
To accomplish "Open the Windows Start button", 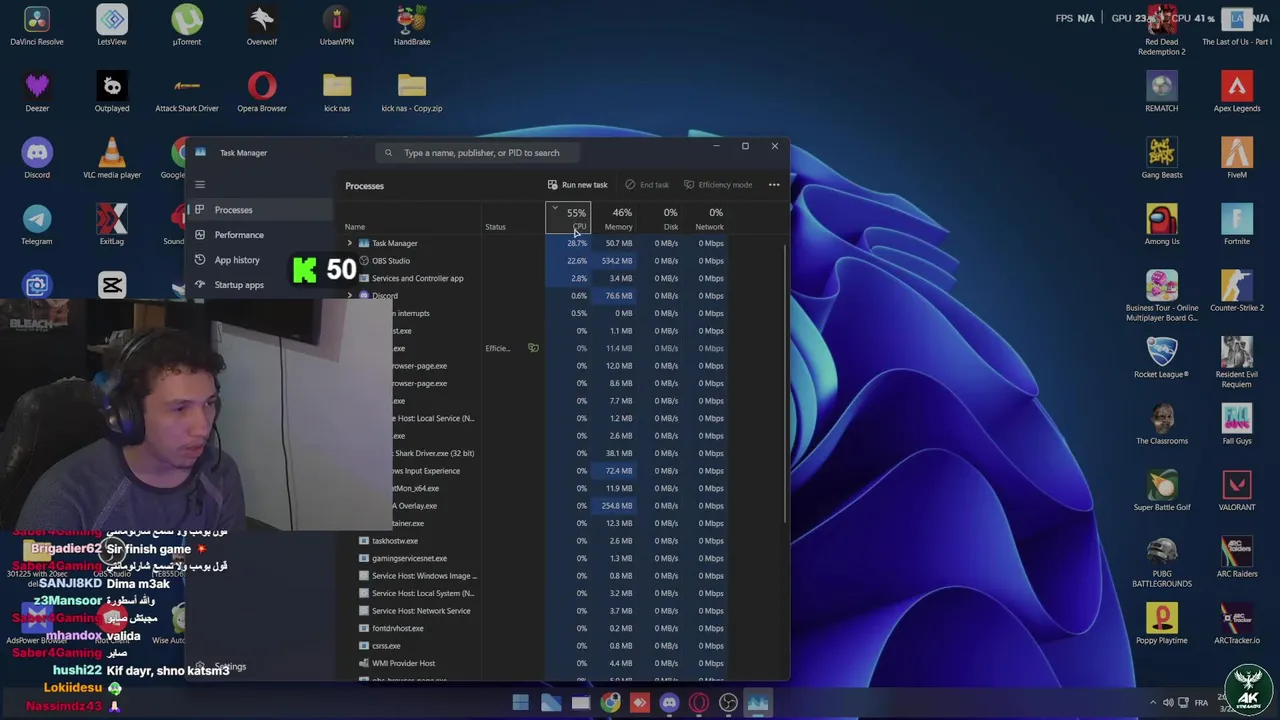I will (520, 703).
